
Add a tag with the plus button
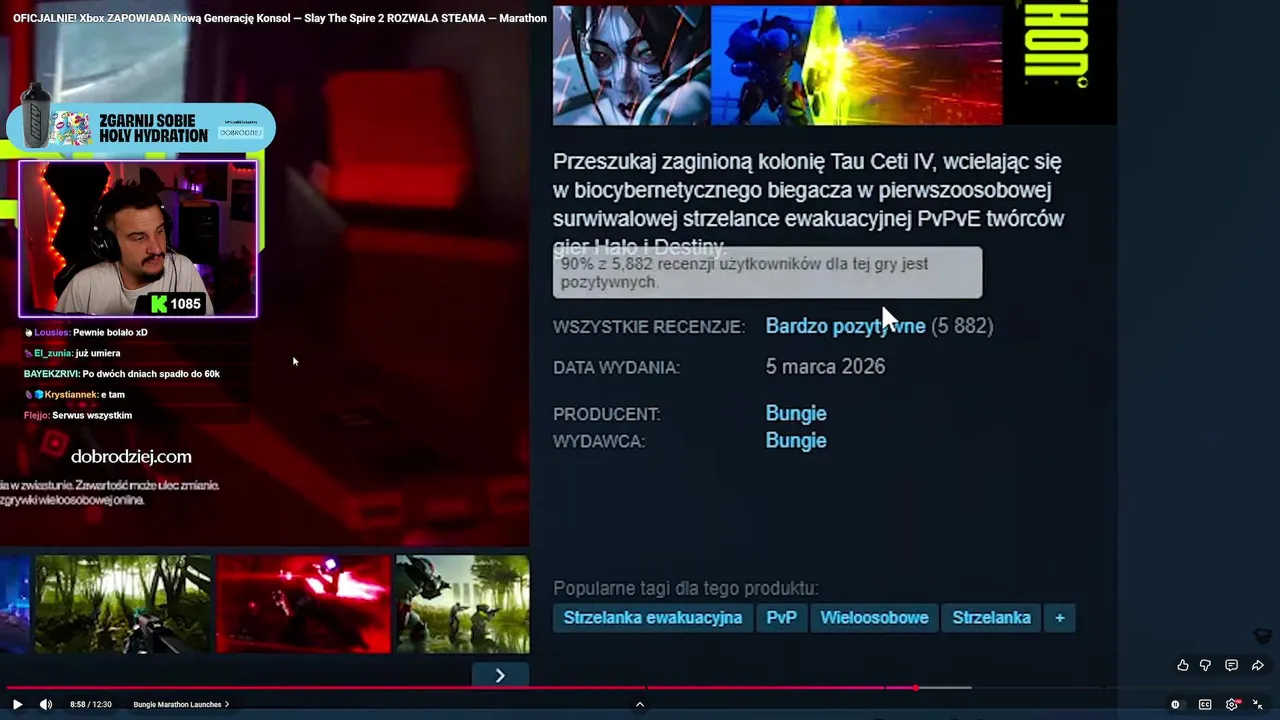pos(1060,617)
